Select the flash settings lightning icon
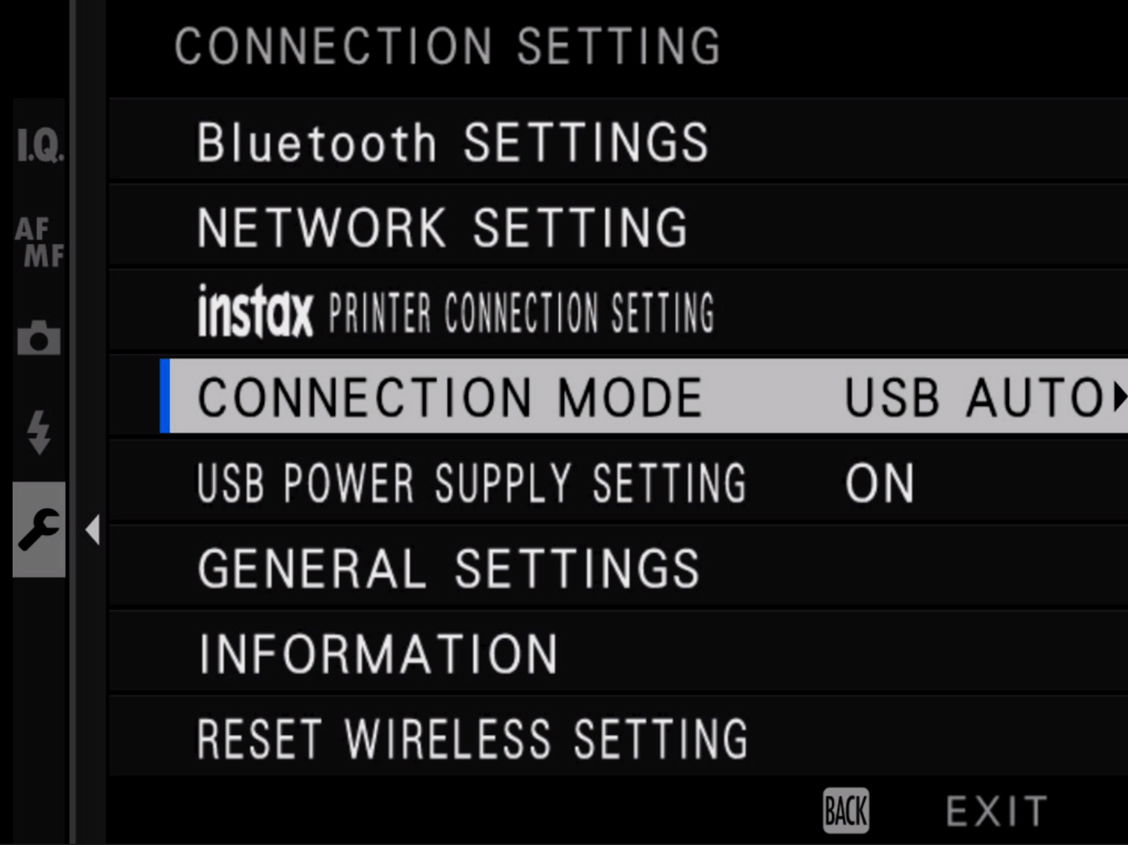 pyautogui.click(x=40, y=433)
